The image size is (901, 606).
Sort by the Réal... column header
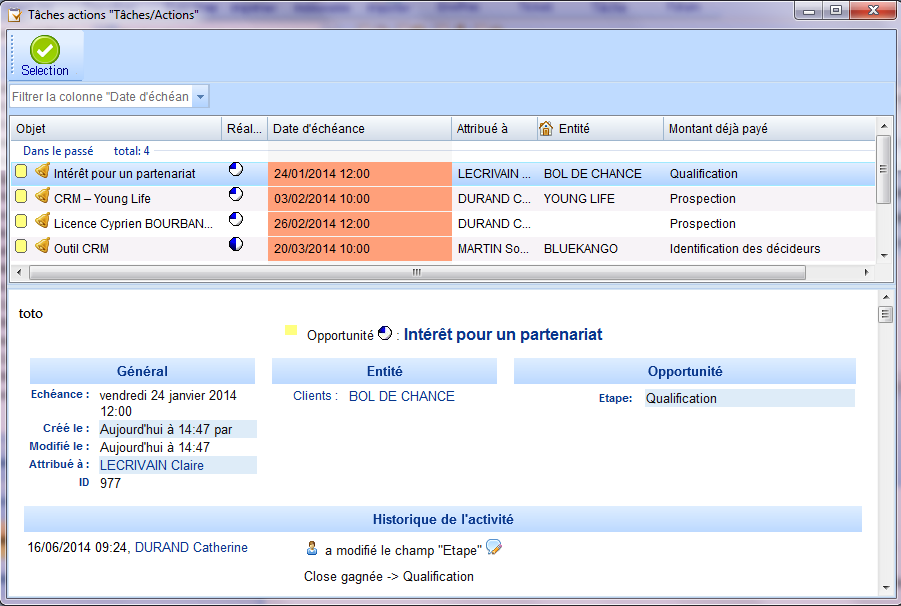pos(244,129)
